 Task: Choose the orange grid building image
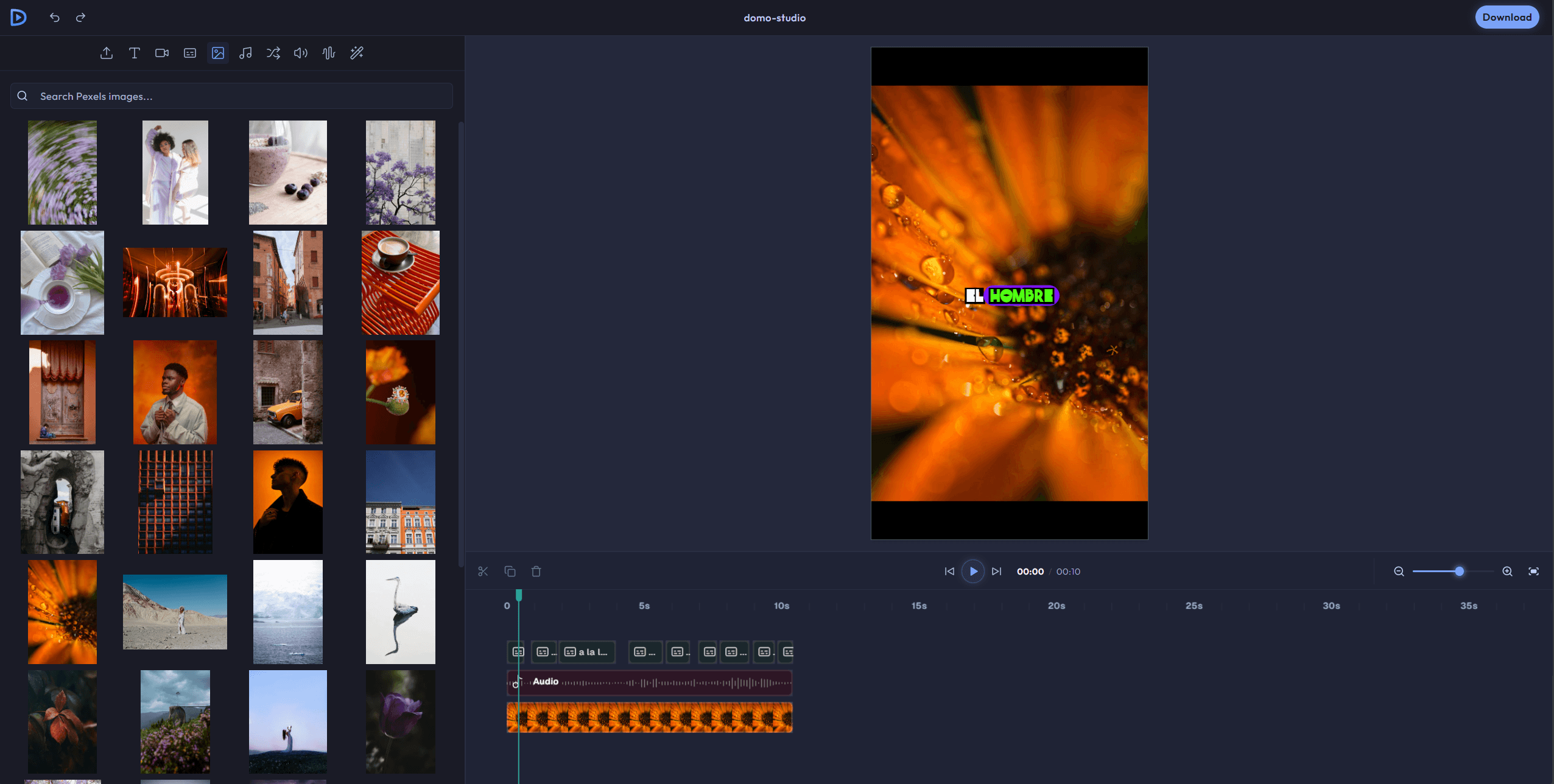coord(175,502)
